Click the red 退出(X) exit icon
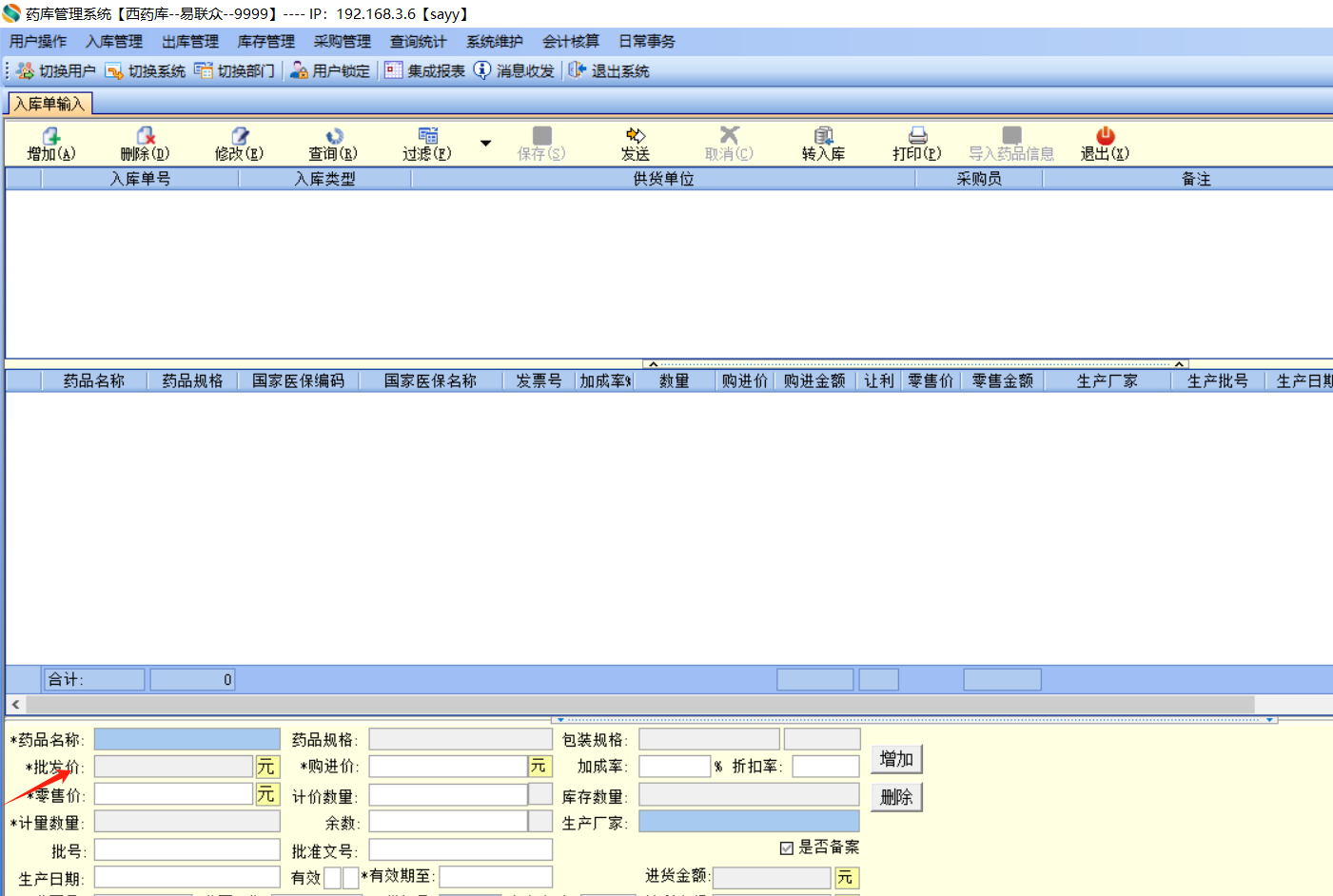 pyautogui.click(x=1105, y=136)
